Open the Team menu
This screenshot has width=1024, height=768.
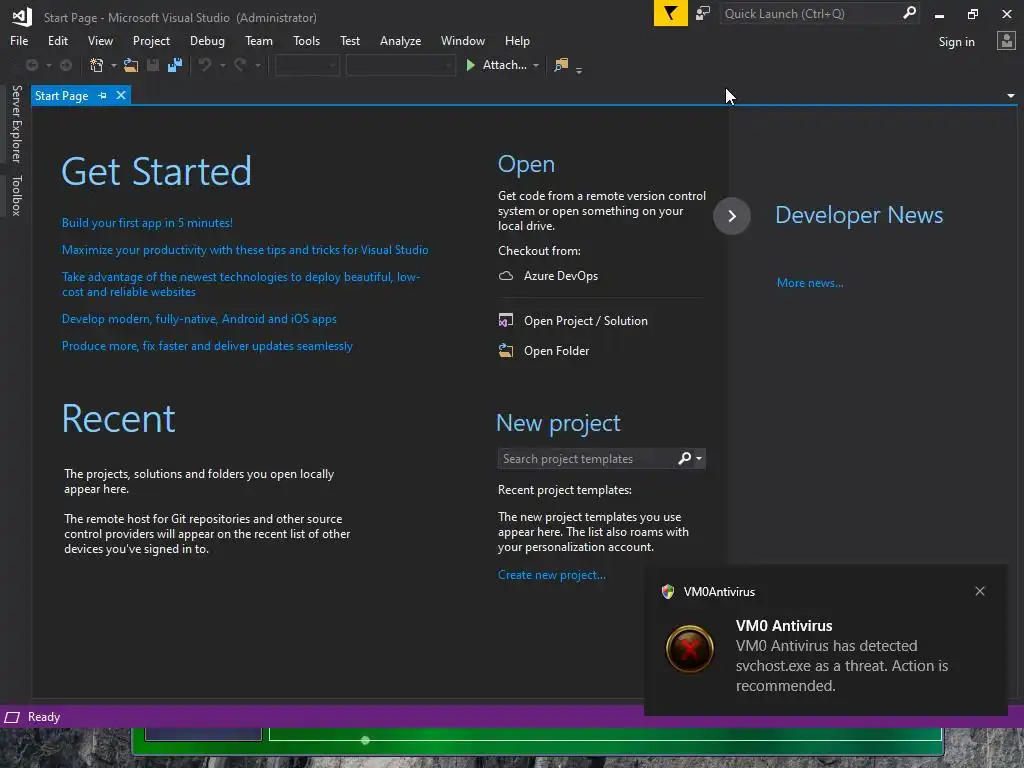pyautogui.click(x=259, y=40)
